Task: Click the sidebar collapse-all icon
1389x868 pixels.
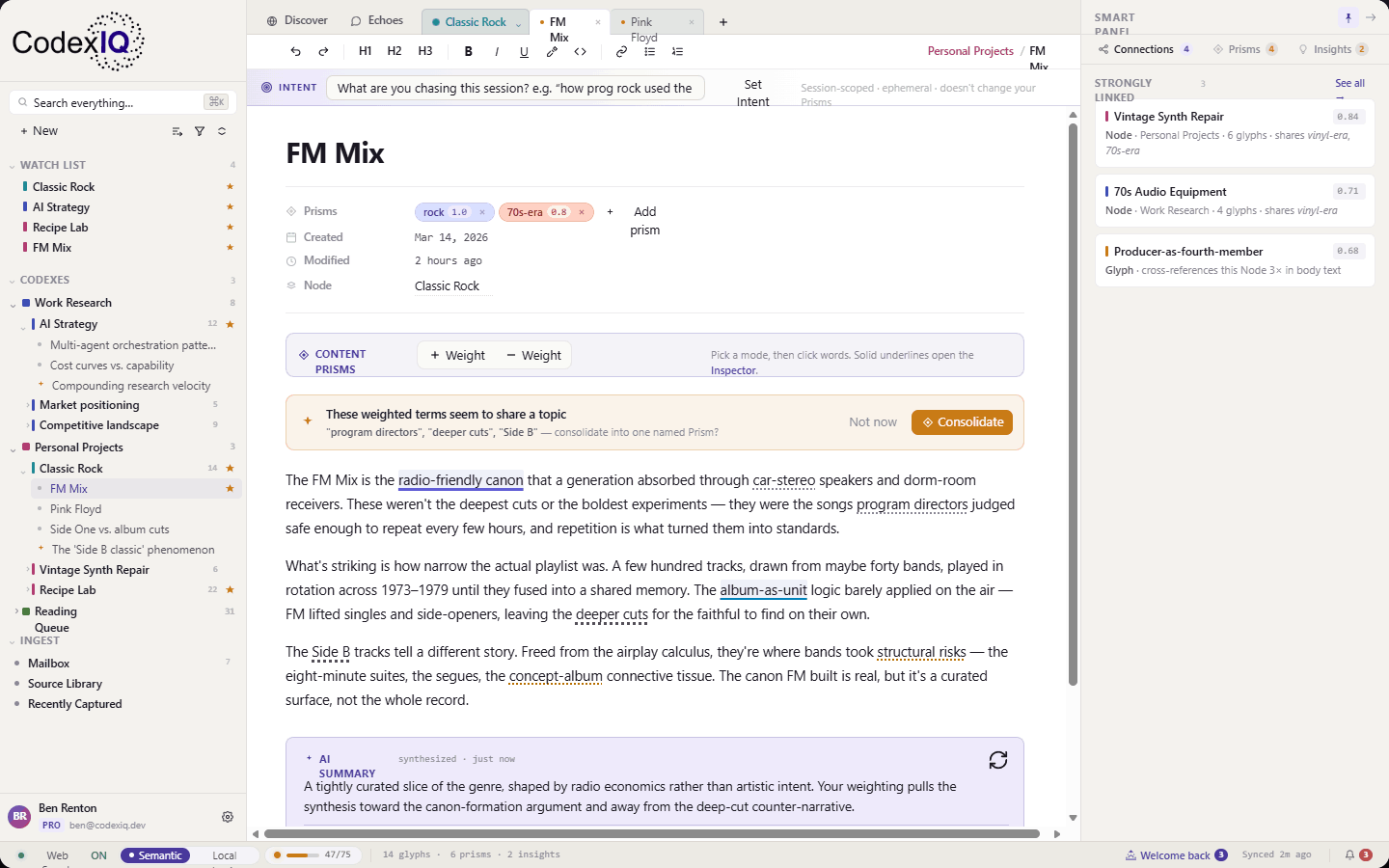Action: 222,131
